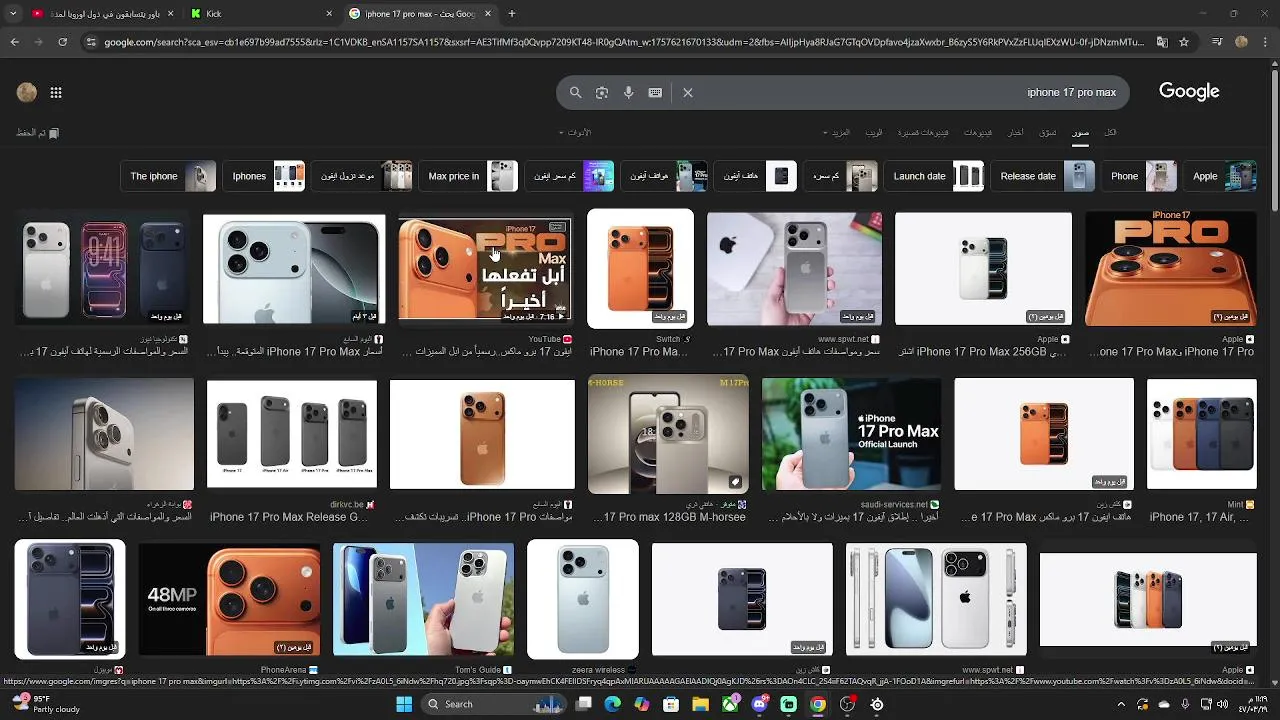Open Google Lens image search icon
1280x720 pixels.
602,92
